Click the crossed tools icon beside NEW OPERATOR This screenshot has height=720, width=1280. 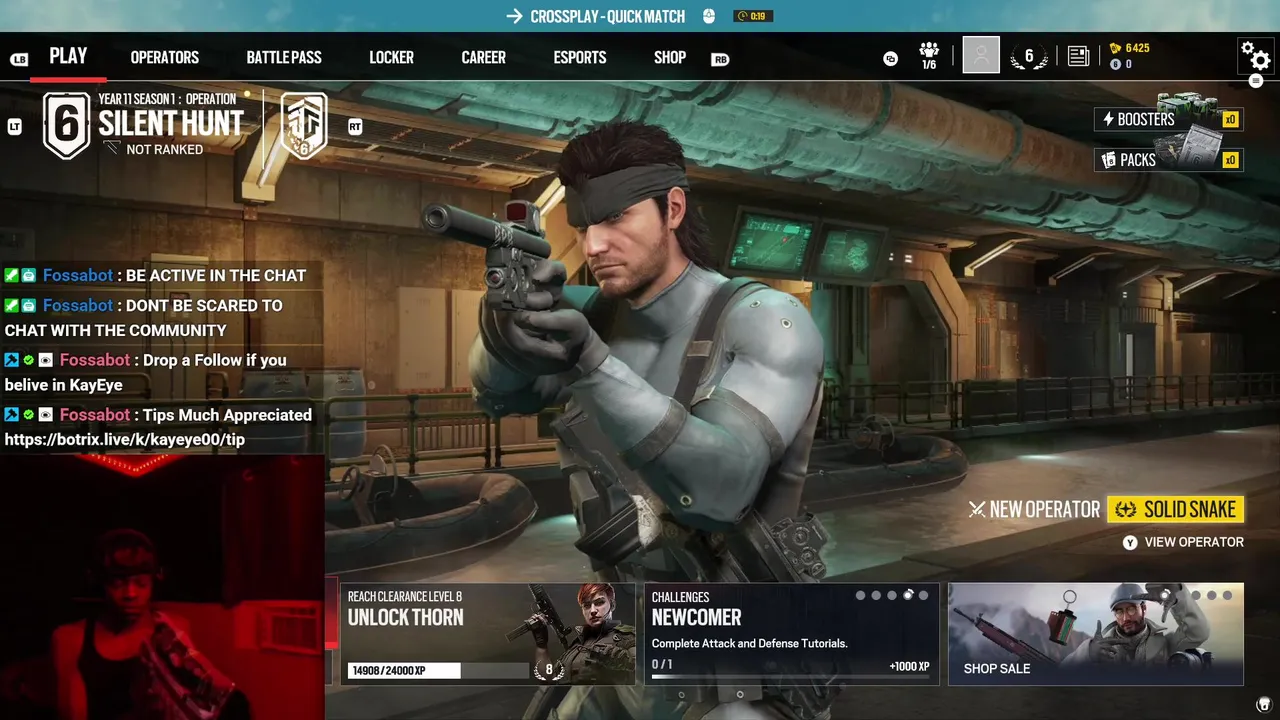[977, 510]
